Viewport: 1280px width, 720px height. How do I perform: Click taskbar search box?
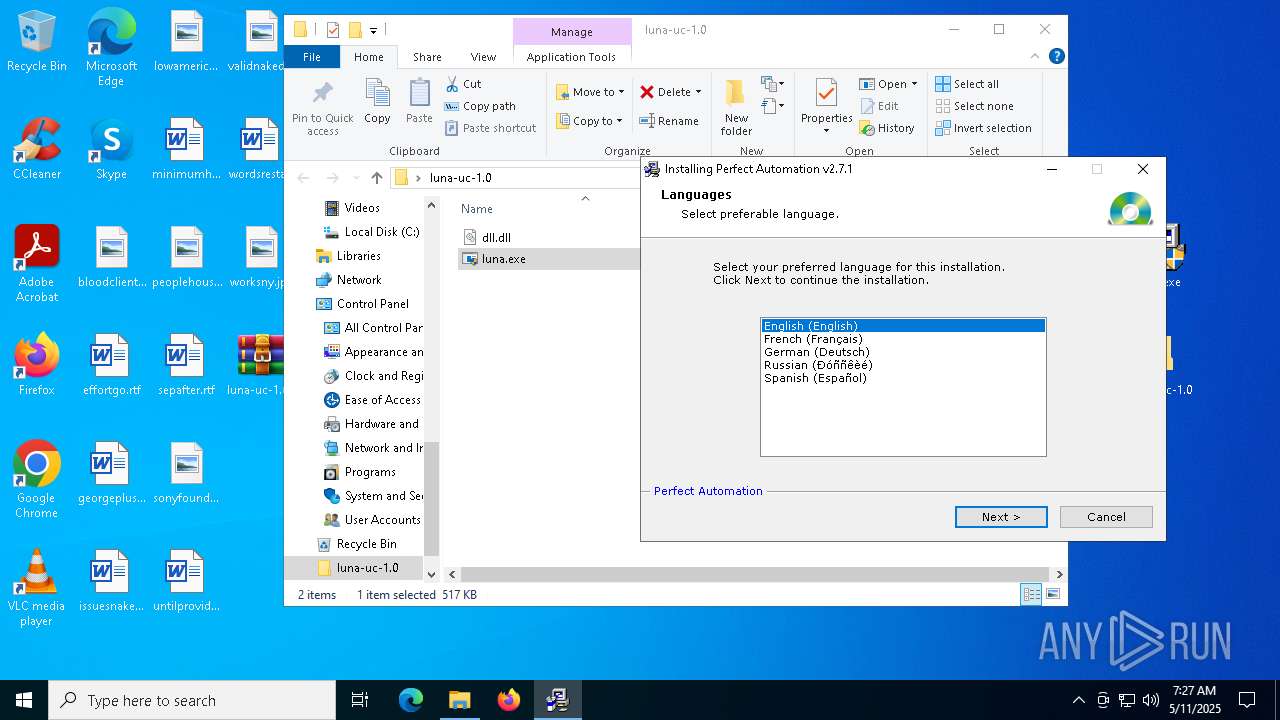click(192, 700)
